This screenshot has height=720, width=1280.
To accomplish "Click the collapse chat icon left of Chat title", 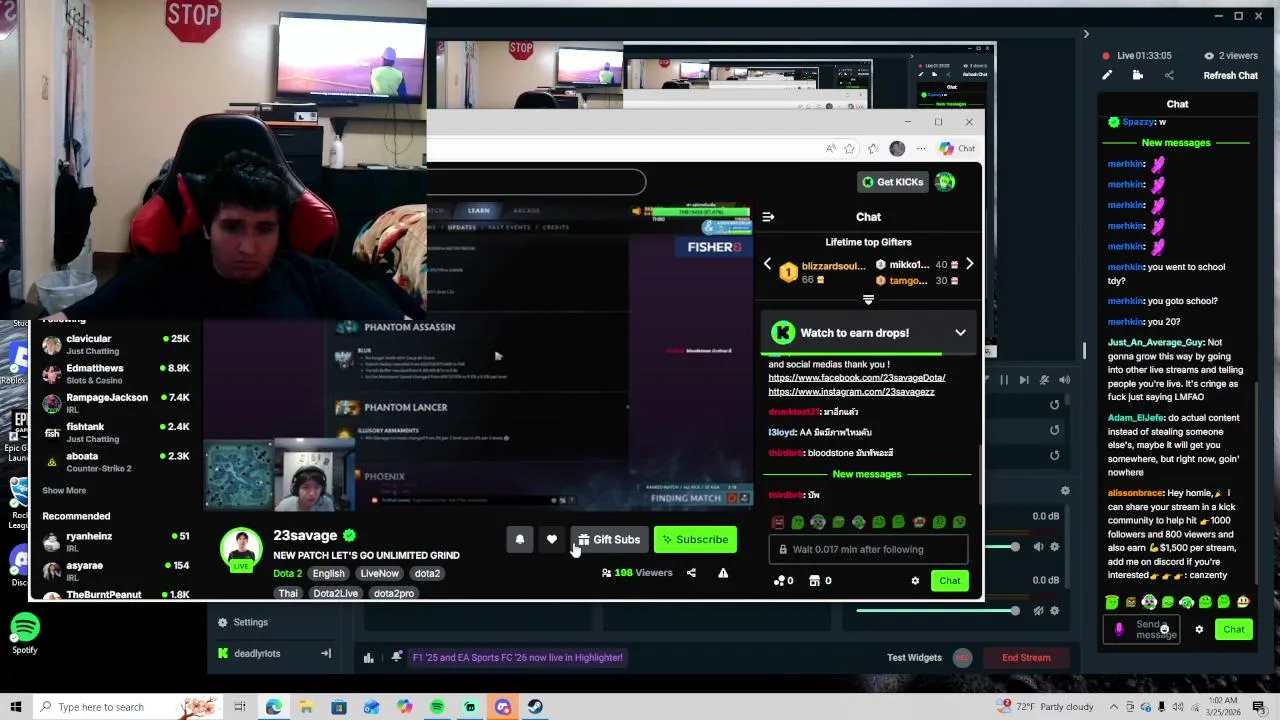I will coord(768,217).
